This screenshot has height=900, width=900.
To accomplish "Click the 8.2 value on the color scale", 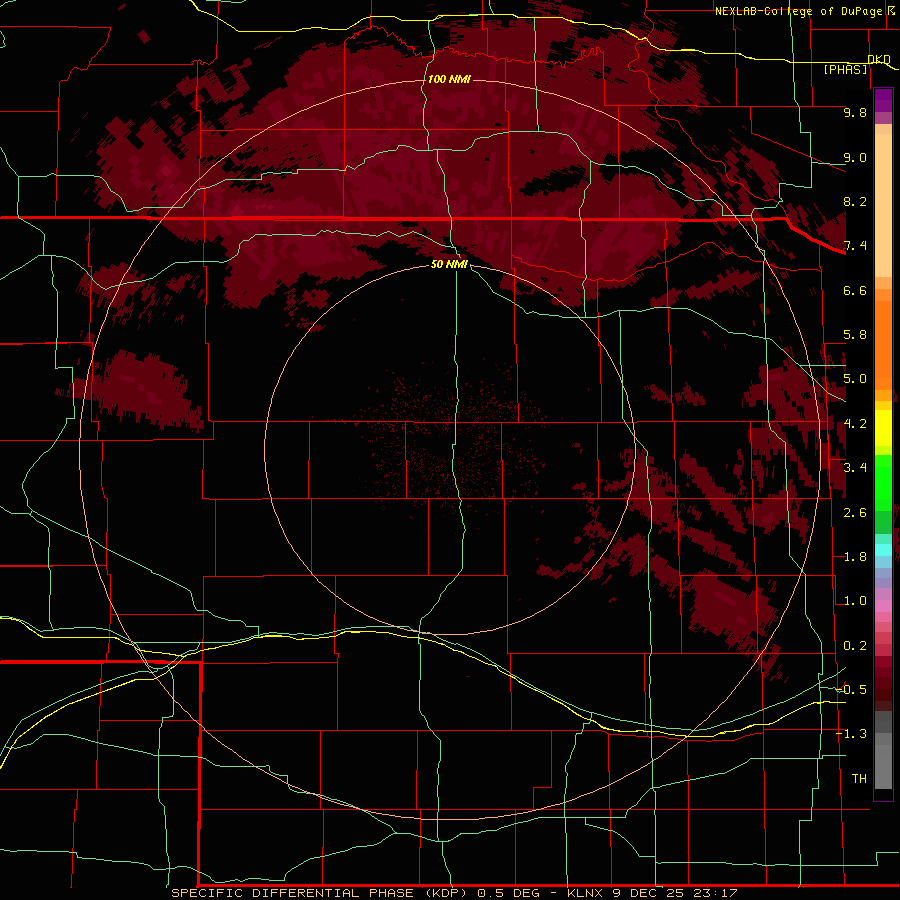I will pyautogui.click(x=855, y=201).
